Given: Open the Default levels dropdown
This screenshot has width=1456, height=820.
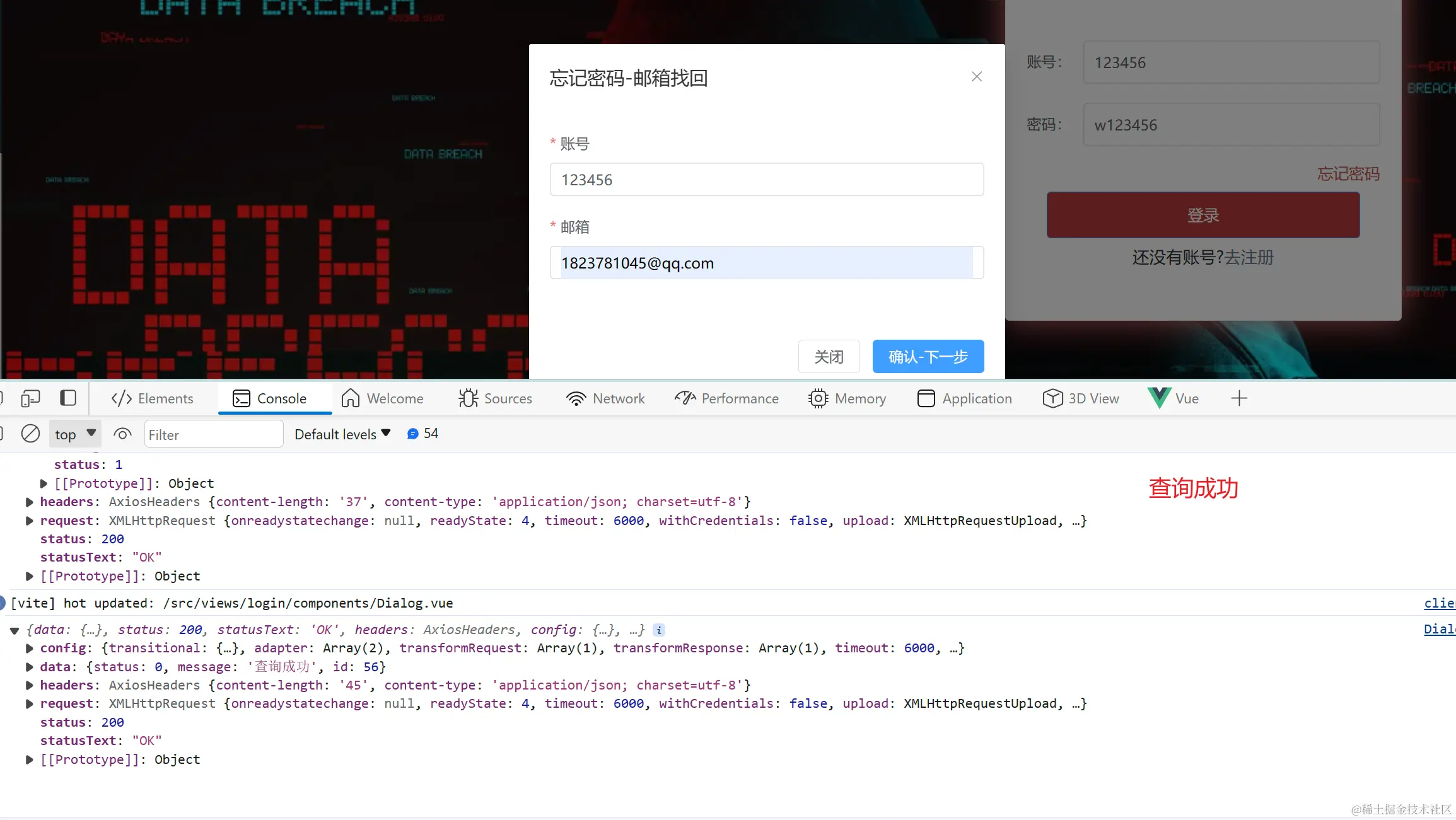Looking at the screenshot, I should (x=342, y=434).
